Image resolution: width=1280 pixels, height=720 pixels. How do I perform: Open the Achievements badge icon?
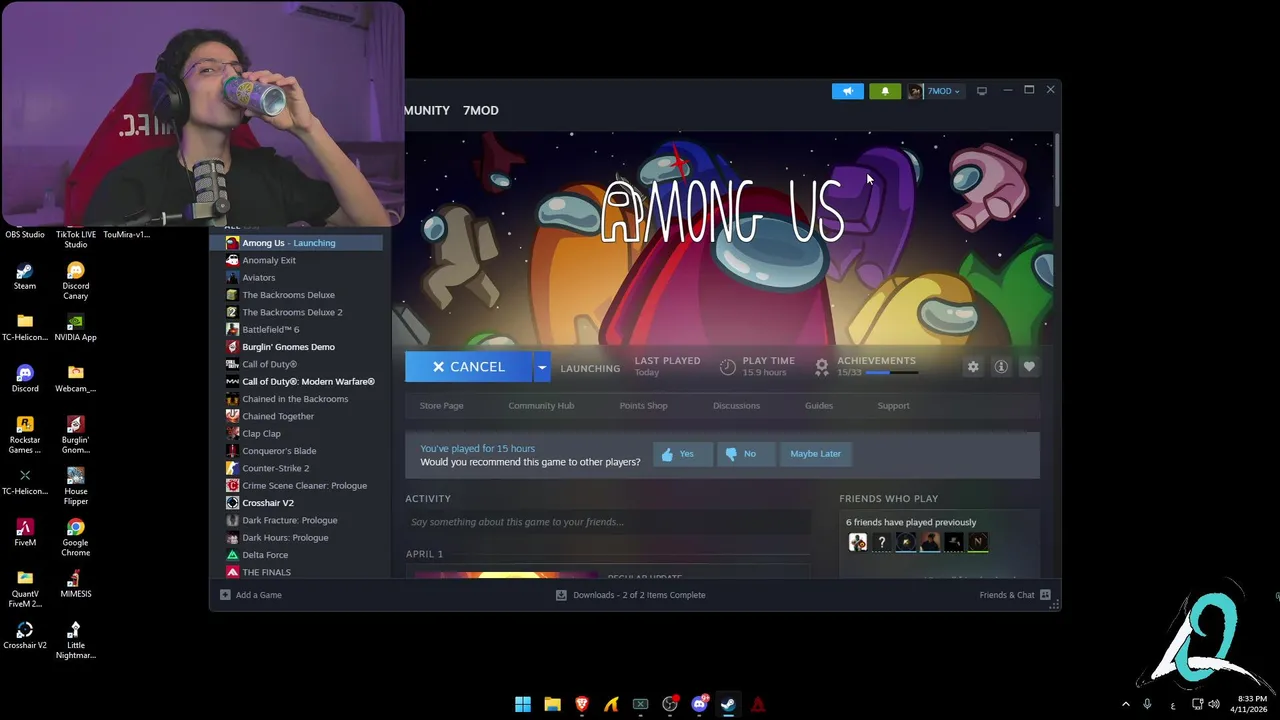pyautogui.click(x=821, y=367)
